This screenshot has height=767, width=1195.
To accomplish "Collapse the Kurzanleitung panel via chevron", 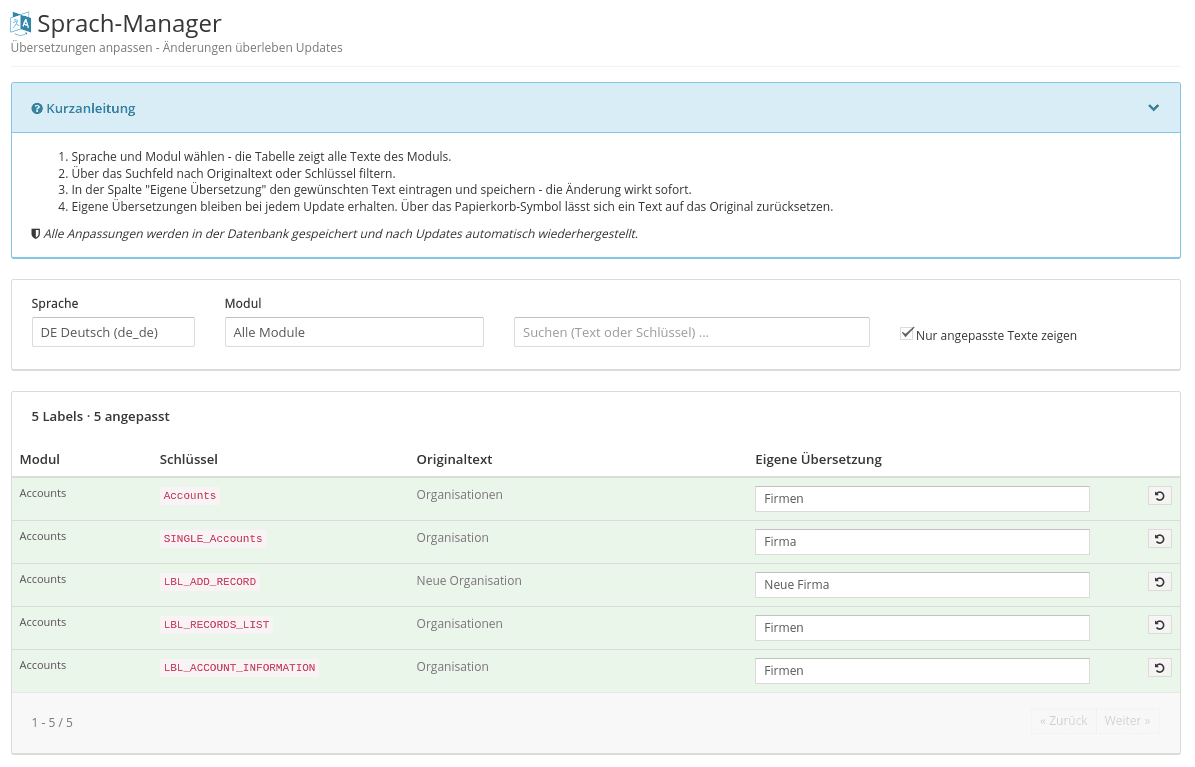I will coord(1153,108).
